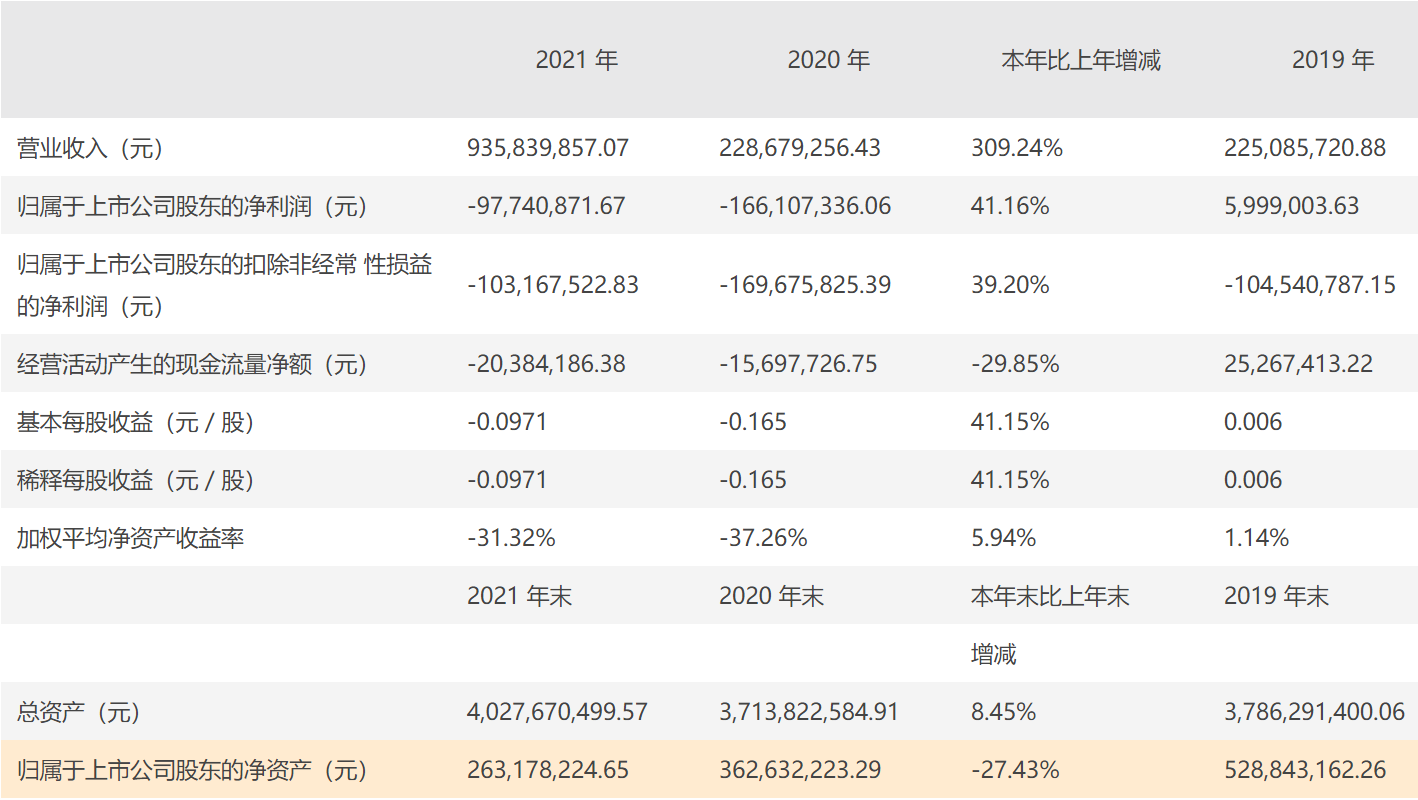The image size is (1418, 800).
Task: Click the 2021 revenue value 935,839,857.07
Action: 548,149
